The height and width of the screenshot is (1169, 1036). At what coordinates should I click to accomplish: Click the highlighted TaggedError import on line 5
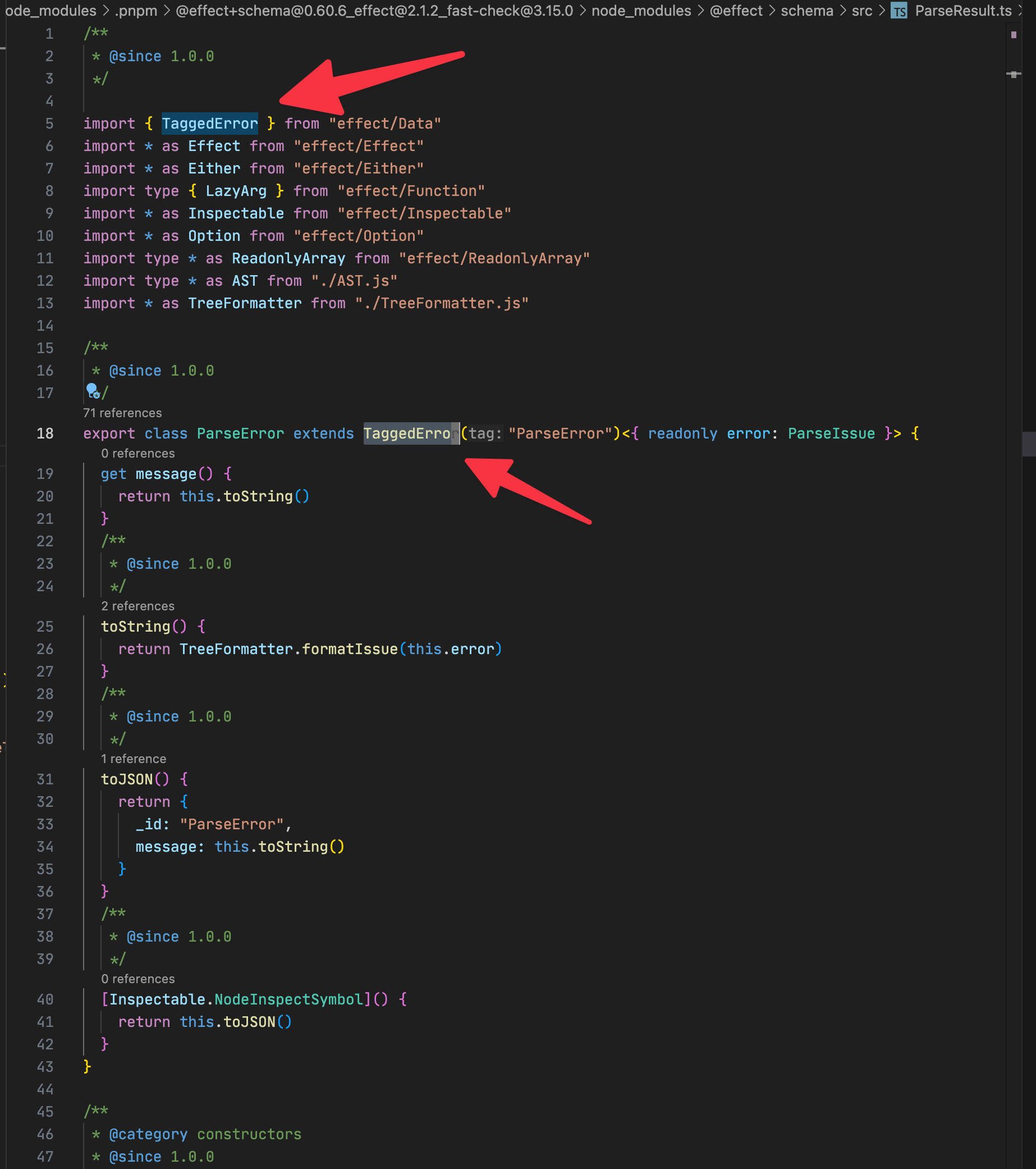tap(209, 123)
